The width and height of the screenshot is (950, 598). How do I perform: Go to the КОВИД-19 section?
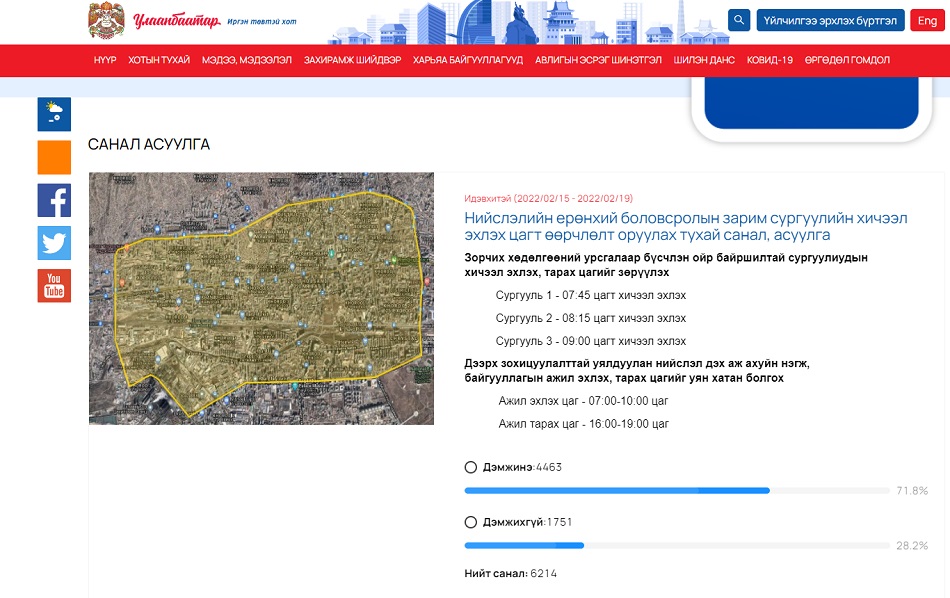(x=770, y=60)
